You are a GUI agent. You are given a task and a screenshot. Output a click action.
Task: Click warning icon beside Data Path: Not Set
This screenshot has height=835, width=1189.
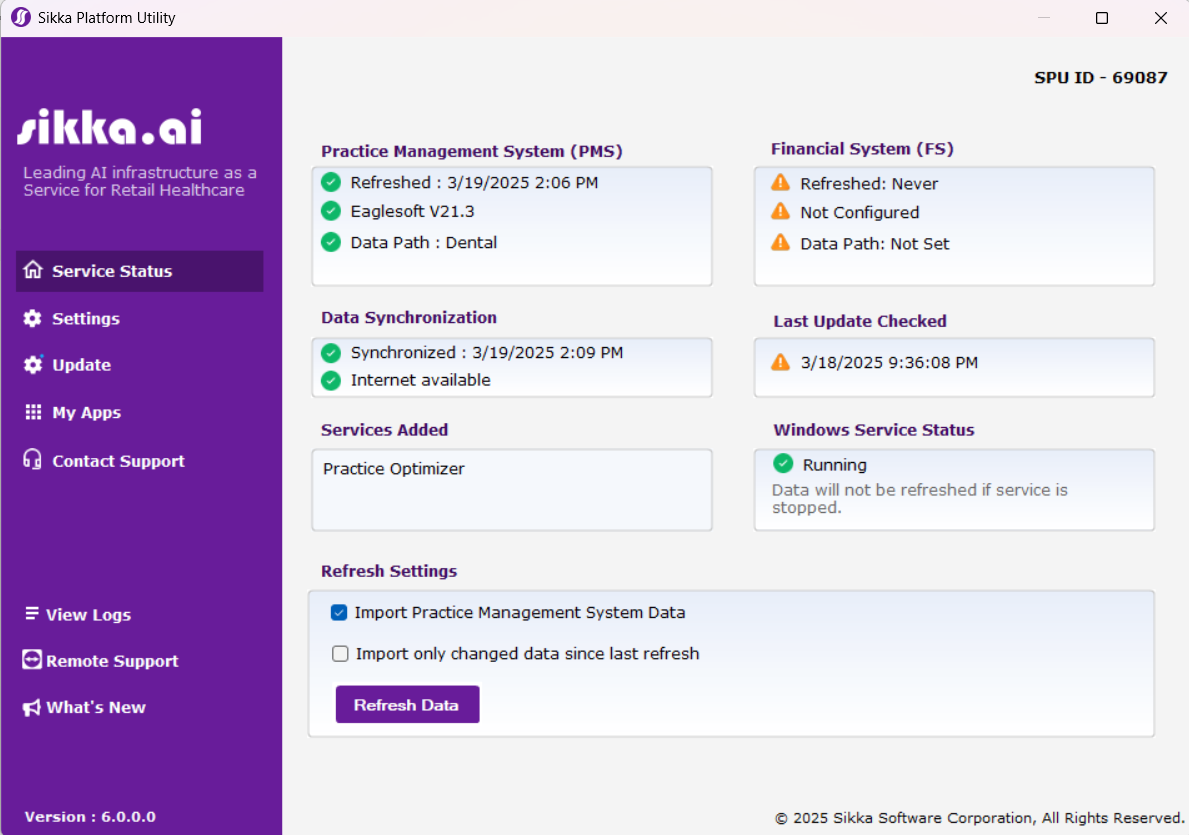coord(780,243)
